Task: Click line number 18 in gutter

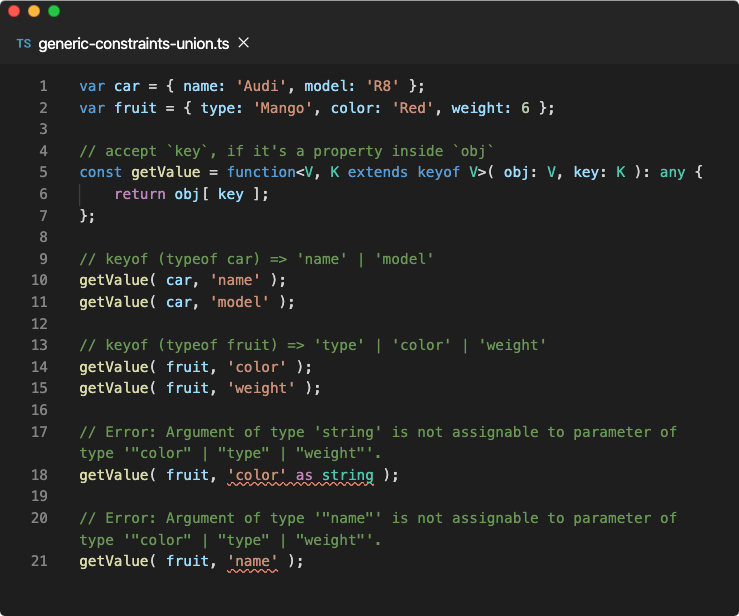Action: point(40,475)
